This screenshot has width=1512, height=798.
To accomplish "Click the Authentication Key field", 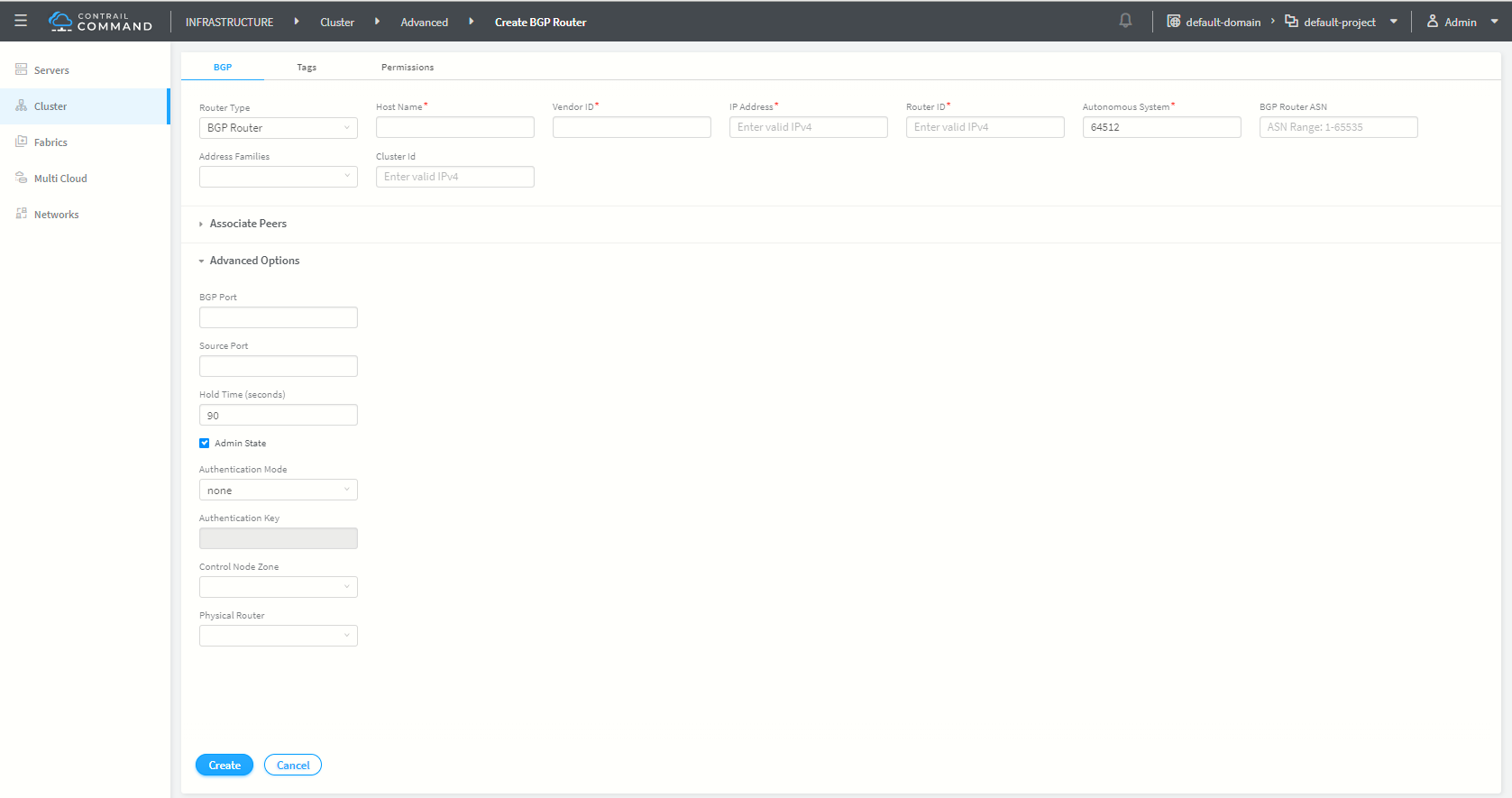I will pos(279,538).
